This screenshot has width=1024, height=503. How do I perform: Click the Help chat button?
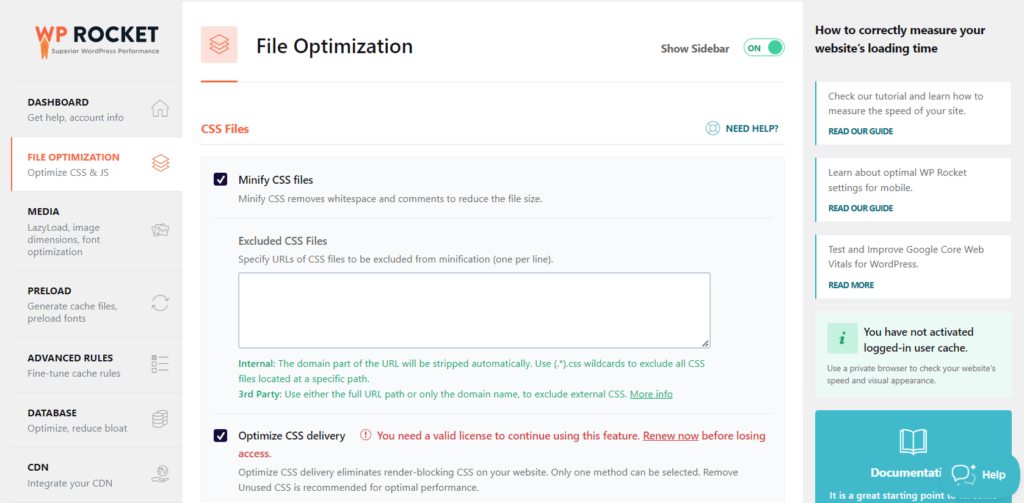pos(980,475)
